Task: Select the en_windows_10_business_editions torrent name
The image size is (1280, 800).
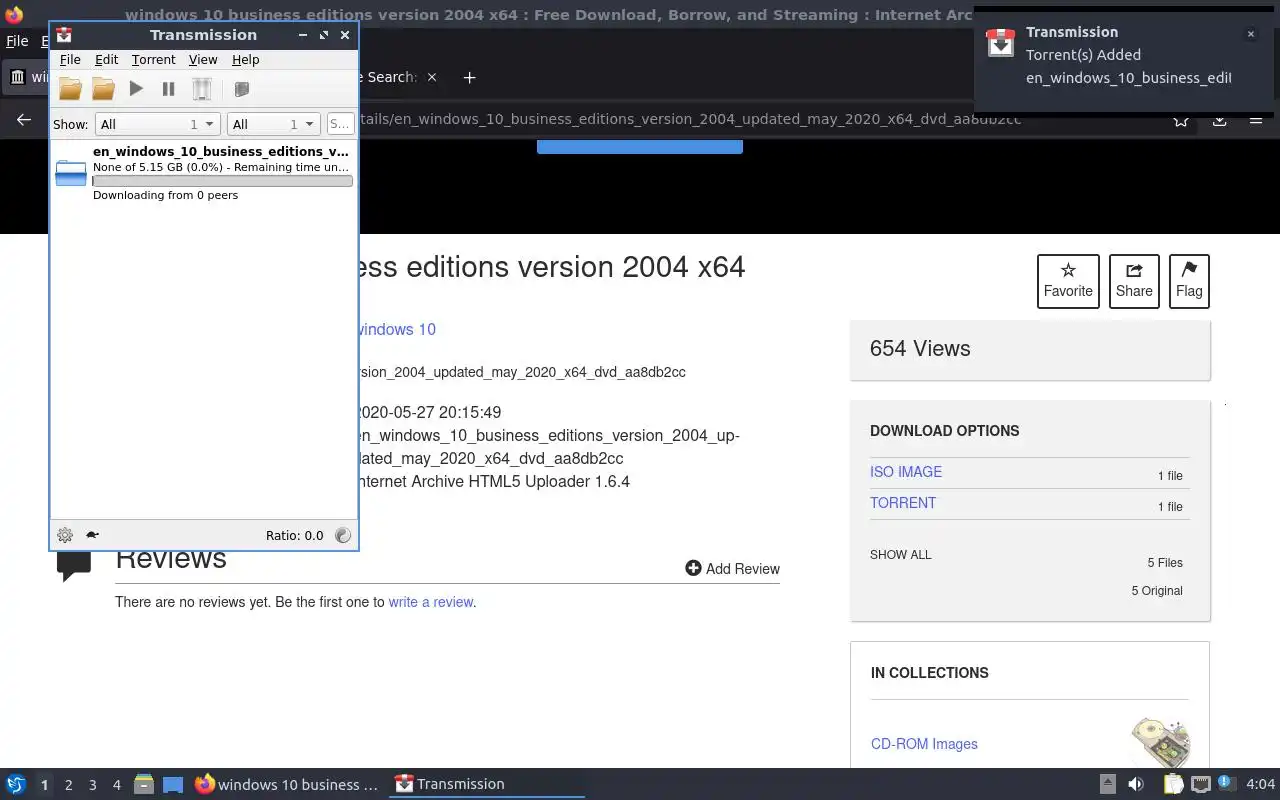Action: pyautogui.click(x=221, y=151)
